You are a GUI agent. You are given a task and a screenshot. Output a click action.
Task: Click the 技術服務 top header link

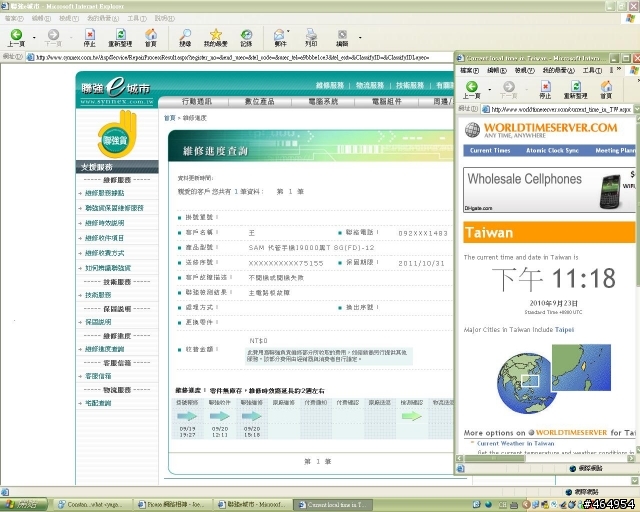point(410,85)
